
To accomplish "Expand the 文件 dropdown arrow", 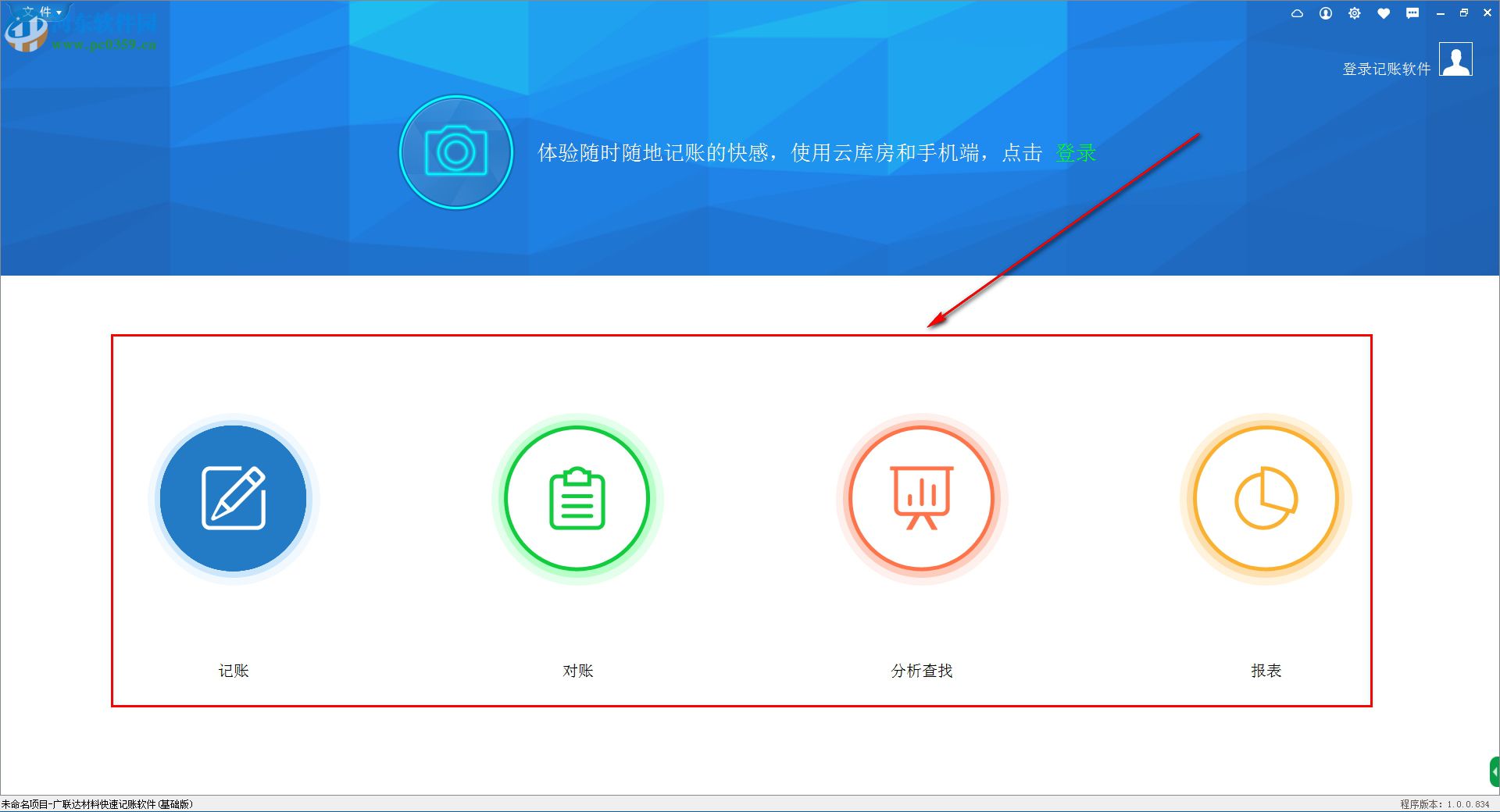I will [59, 12].
